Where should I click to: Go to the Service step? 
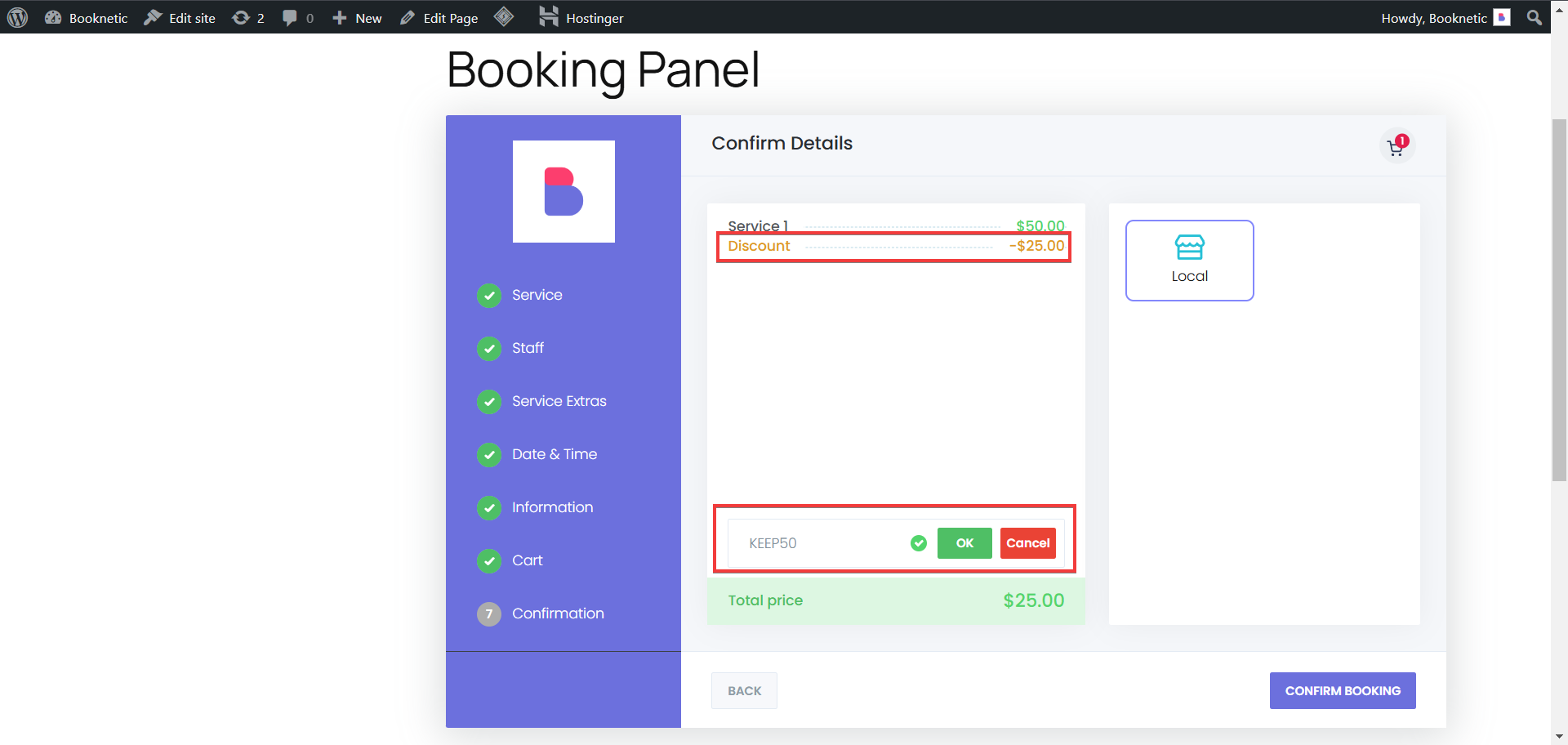click(537, 295)
